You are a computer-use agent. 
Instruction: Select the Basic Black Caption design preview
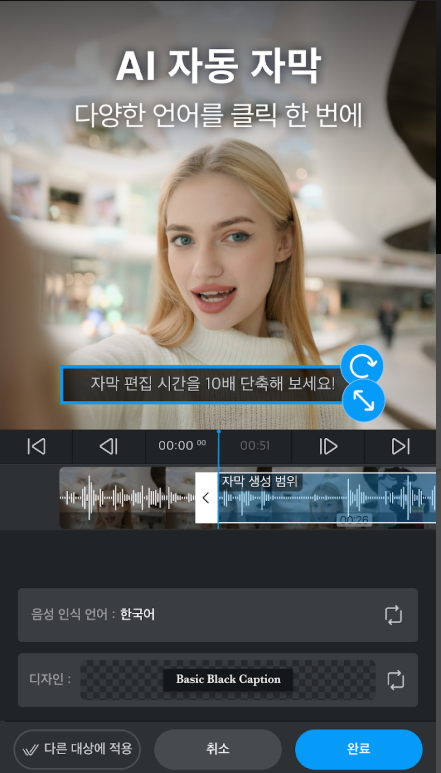(x=228, y=680)
